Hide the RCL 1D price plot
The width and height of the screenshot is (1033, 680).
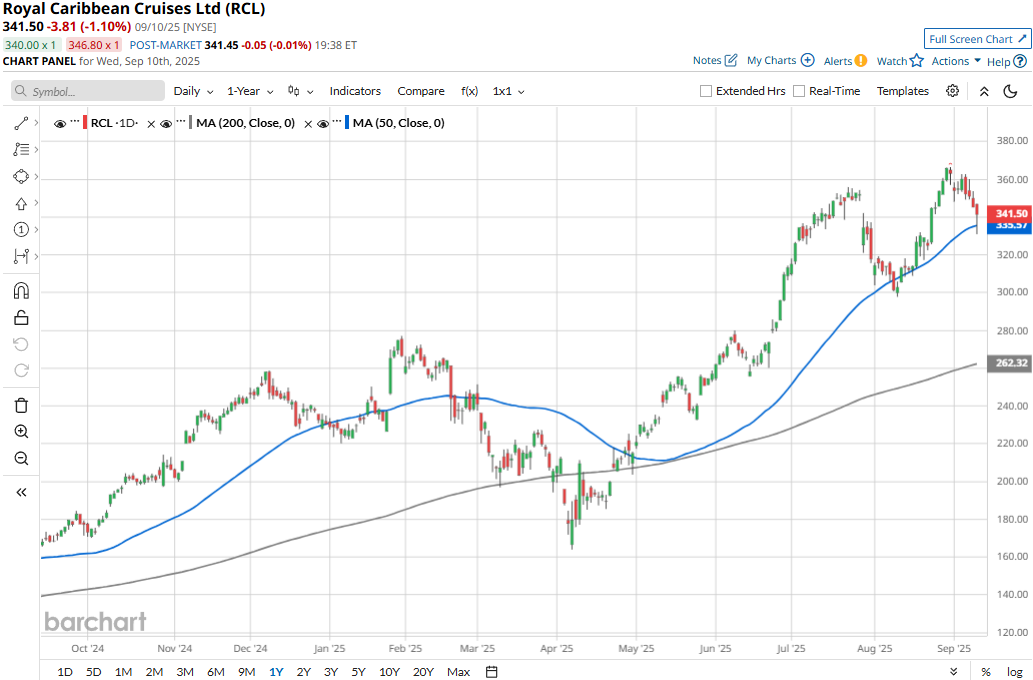pyautogui.click(x=60, y=123)
